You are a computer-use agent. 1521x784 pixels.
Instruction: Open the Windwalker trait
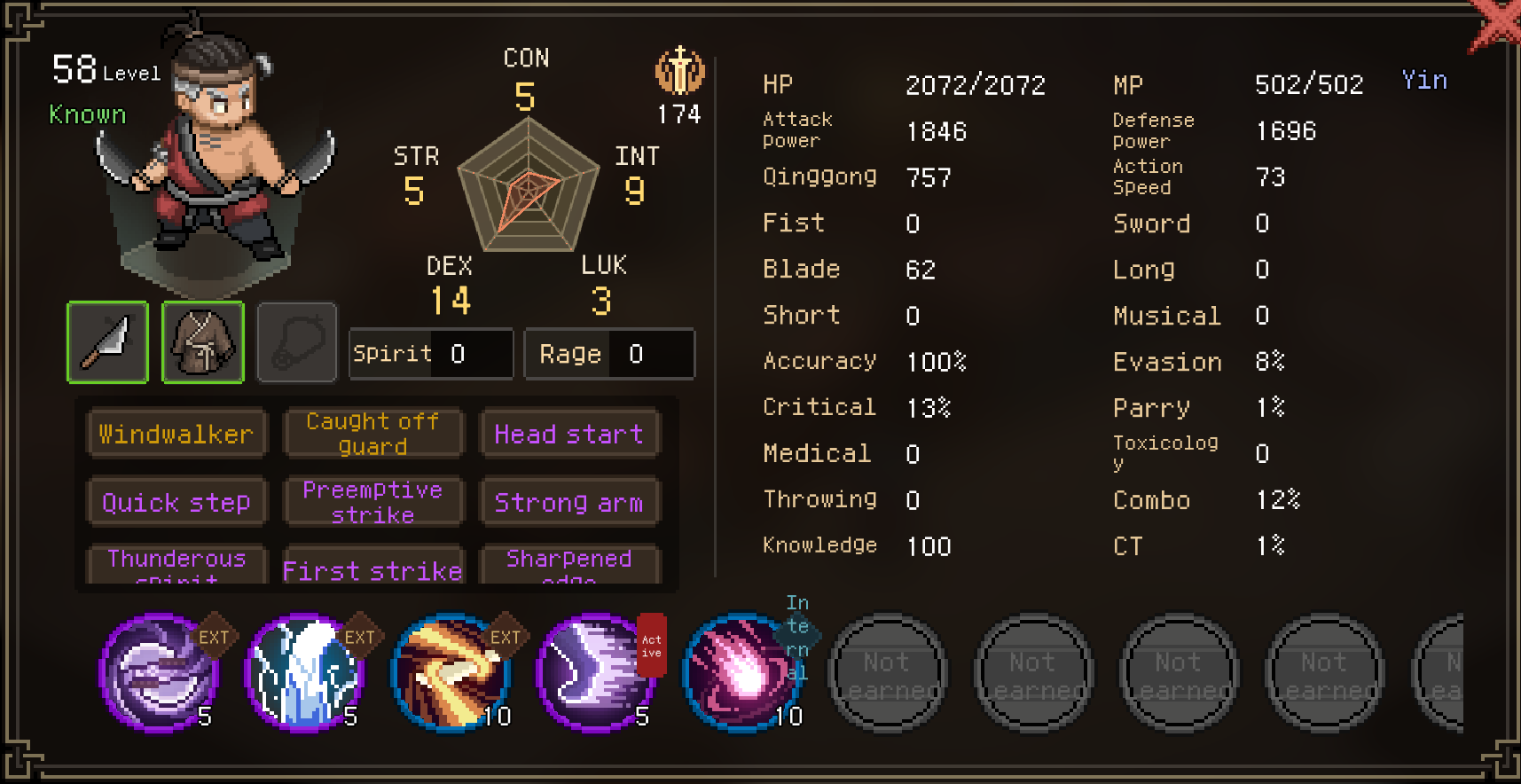[176, 434]
